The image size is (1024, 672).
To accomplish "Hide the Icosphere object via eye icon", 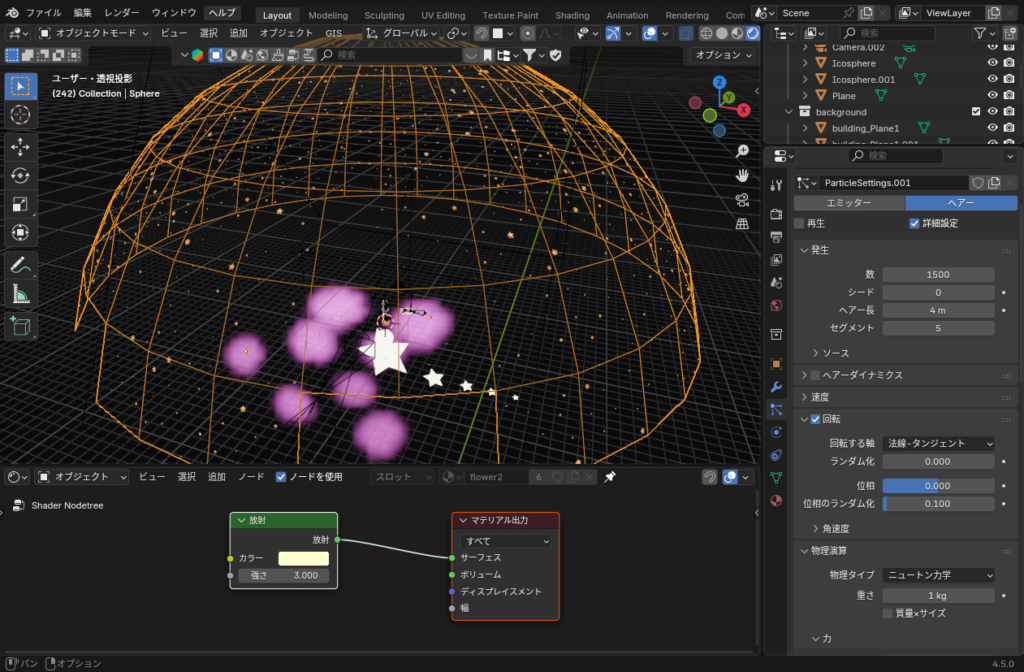I will point(993,63).
